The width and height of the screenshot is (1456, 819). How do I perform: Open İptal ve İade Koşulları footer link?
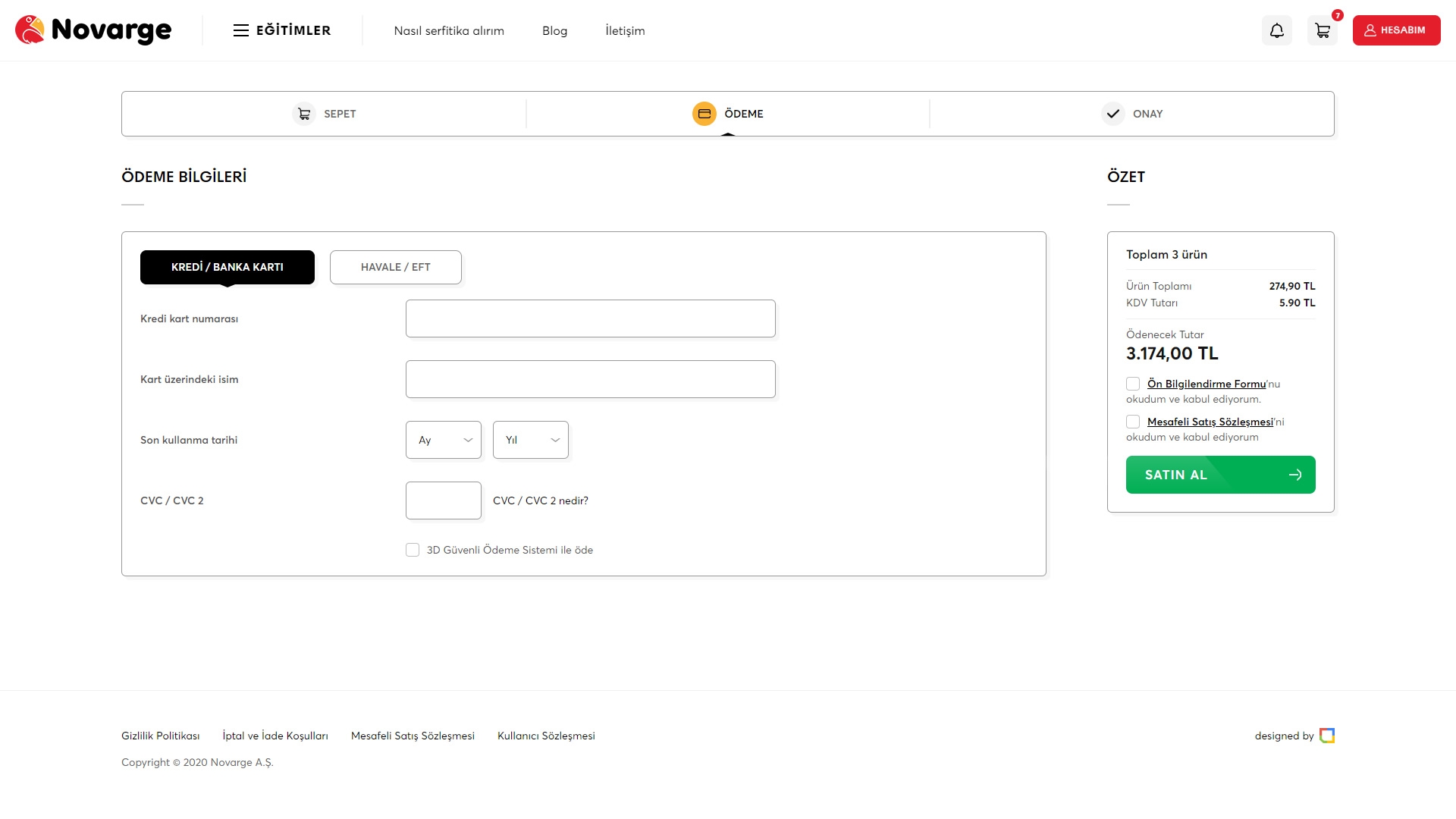[275, 736]
